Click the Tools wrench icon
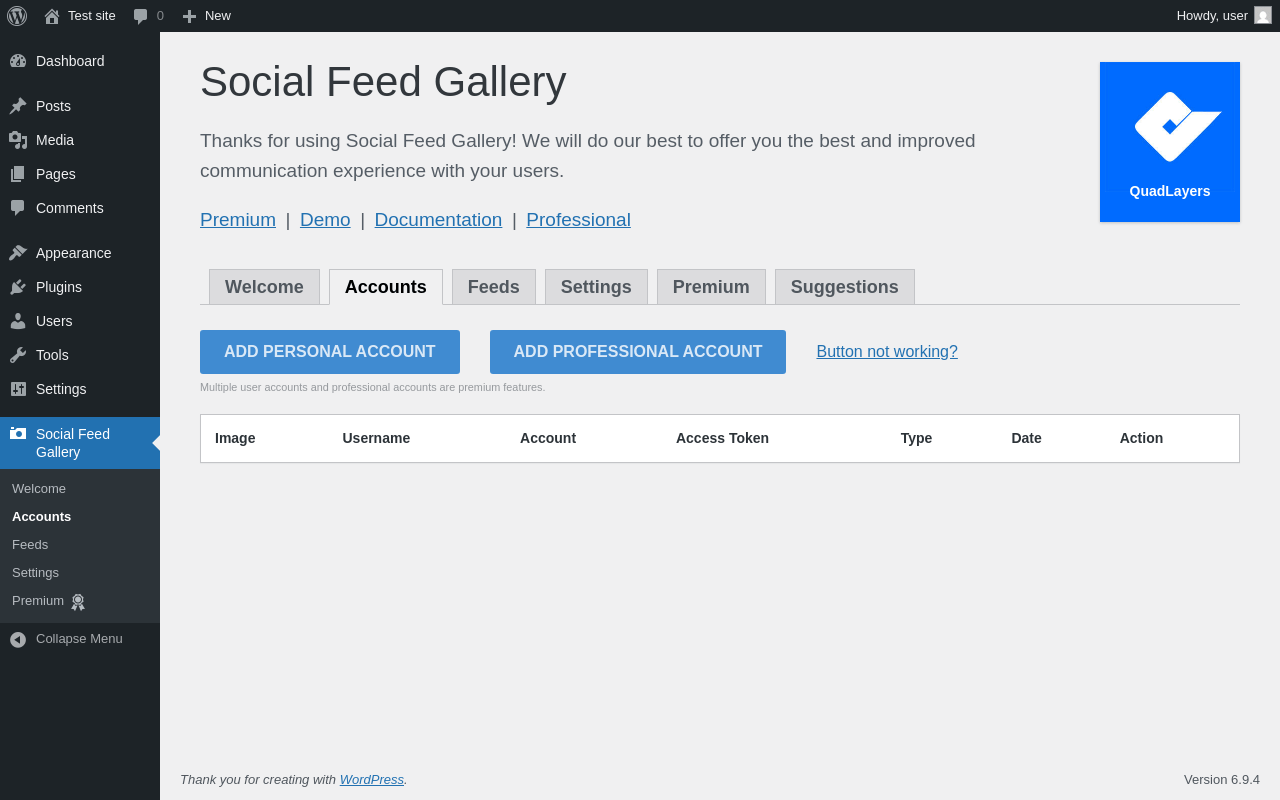This screenshot has width=1280, height=800. [x=18, y=355]
